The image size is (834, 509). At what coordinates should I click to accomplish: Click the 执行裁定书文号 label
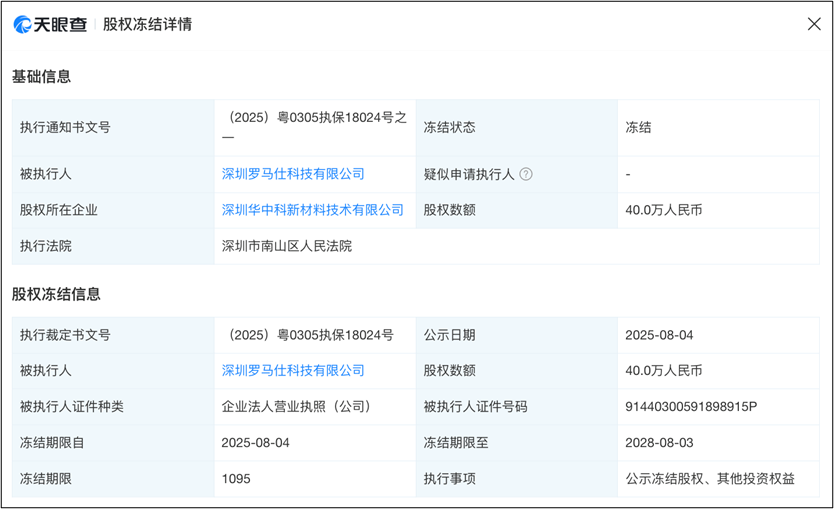tap(65, 335)
